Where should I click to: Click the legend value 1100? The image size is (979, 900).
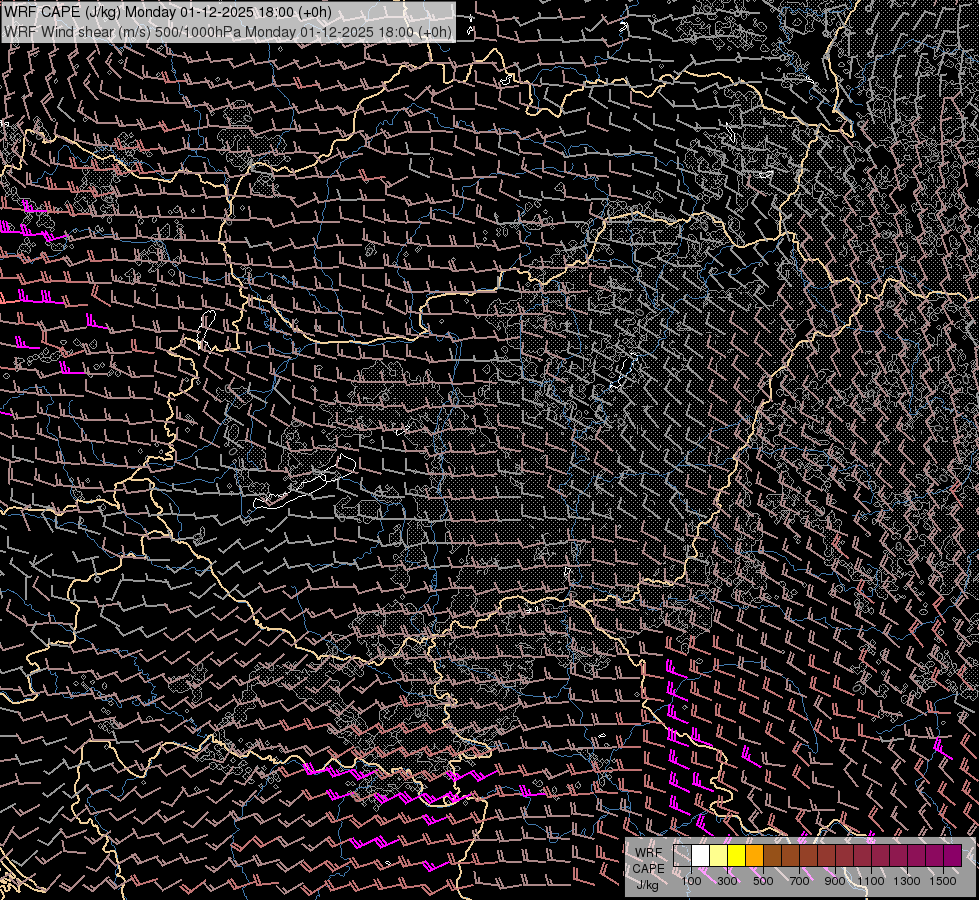click(x=871, y=881)
